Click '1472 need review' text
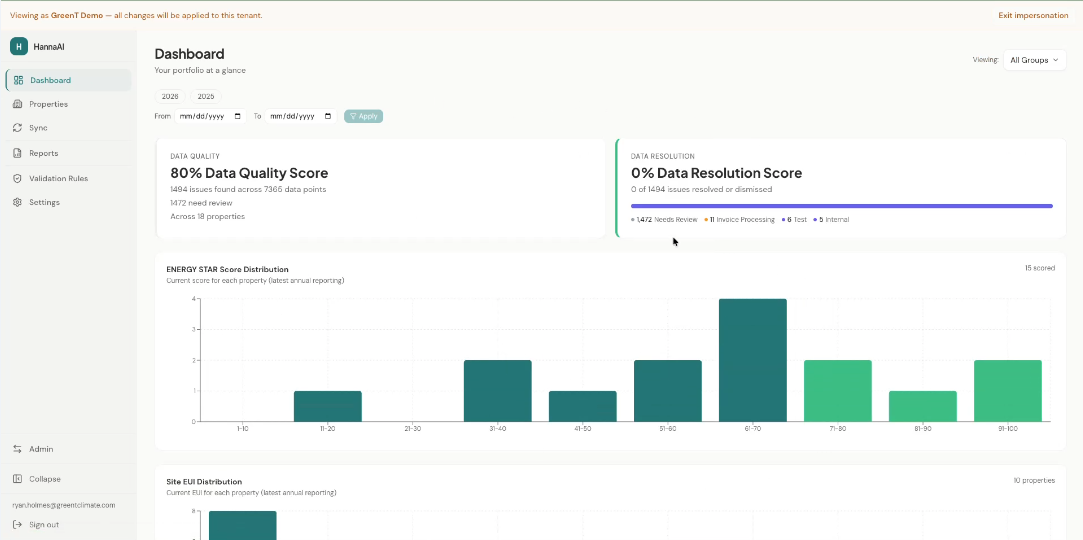 point(201,203)
